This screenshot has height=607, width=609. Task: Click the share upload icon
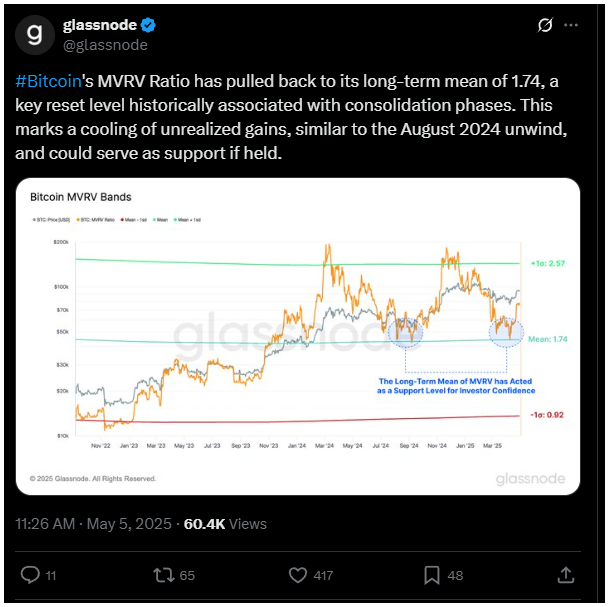[566, 575]
